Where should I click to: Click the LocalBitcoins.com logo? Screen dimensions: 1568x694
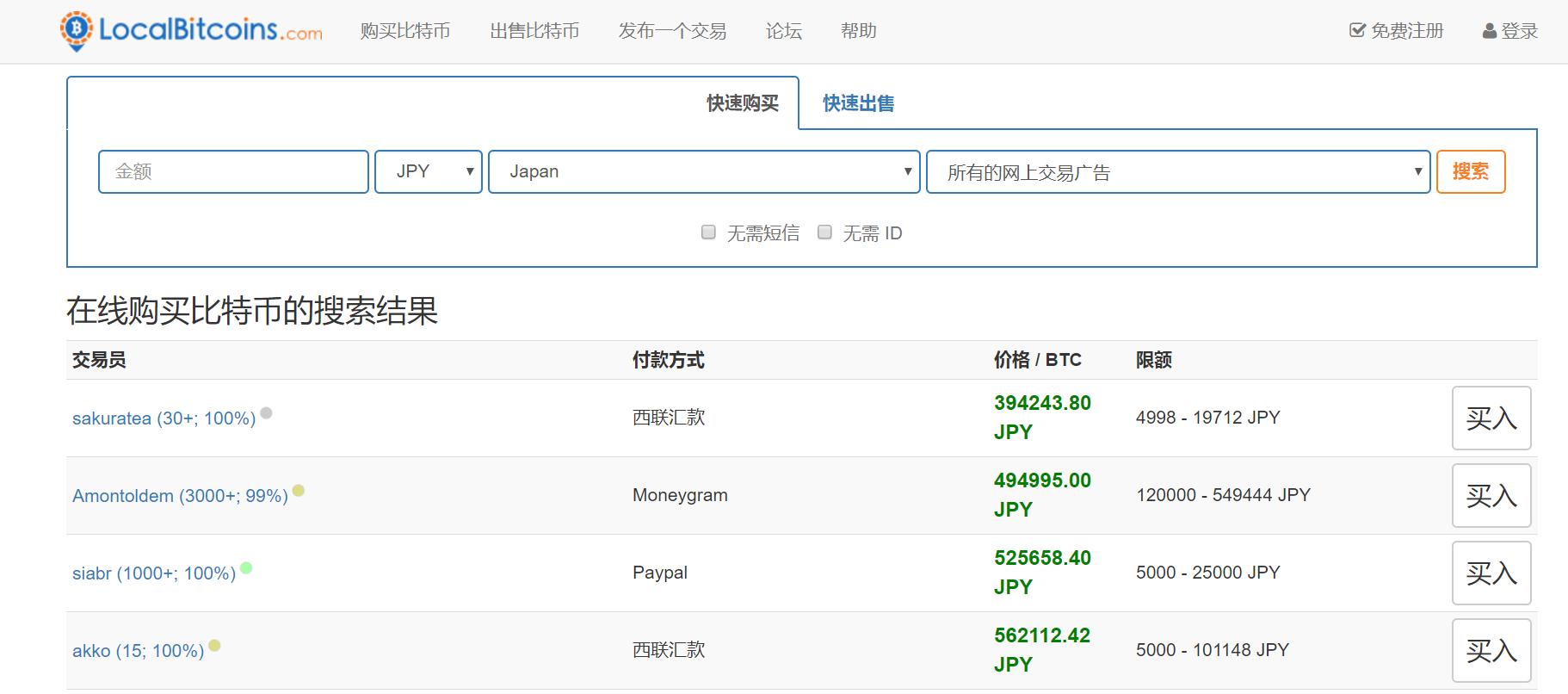(191, 31)
